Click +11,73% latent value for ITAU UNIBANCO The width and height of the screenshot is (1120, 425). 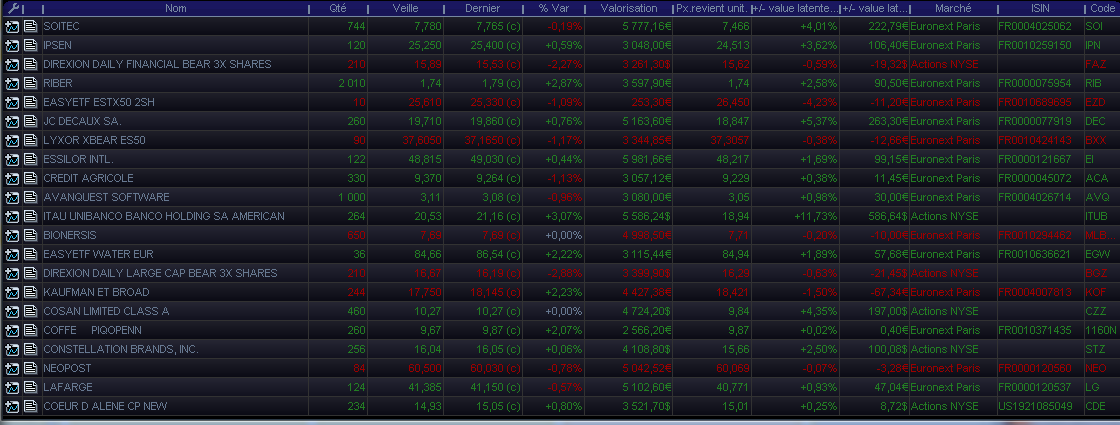point(815,216)
